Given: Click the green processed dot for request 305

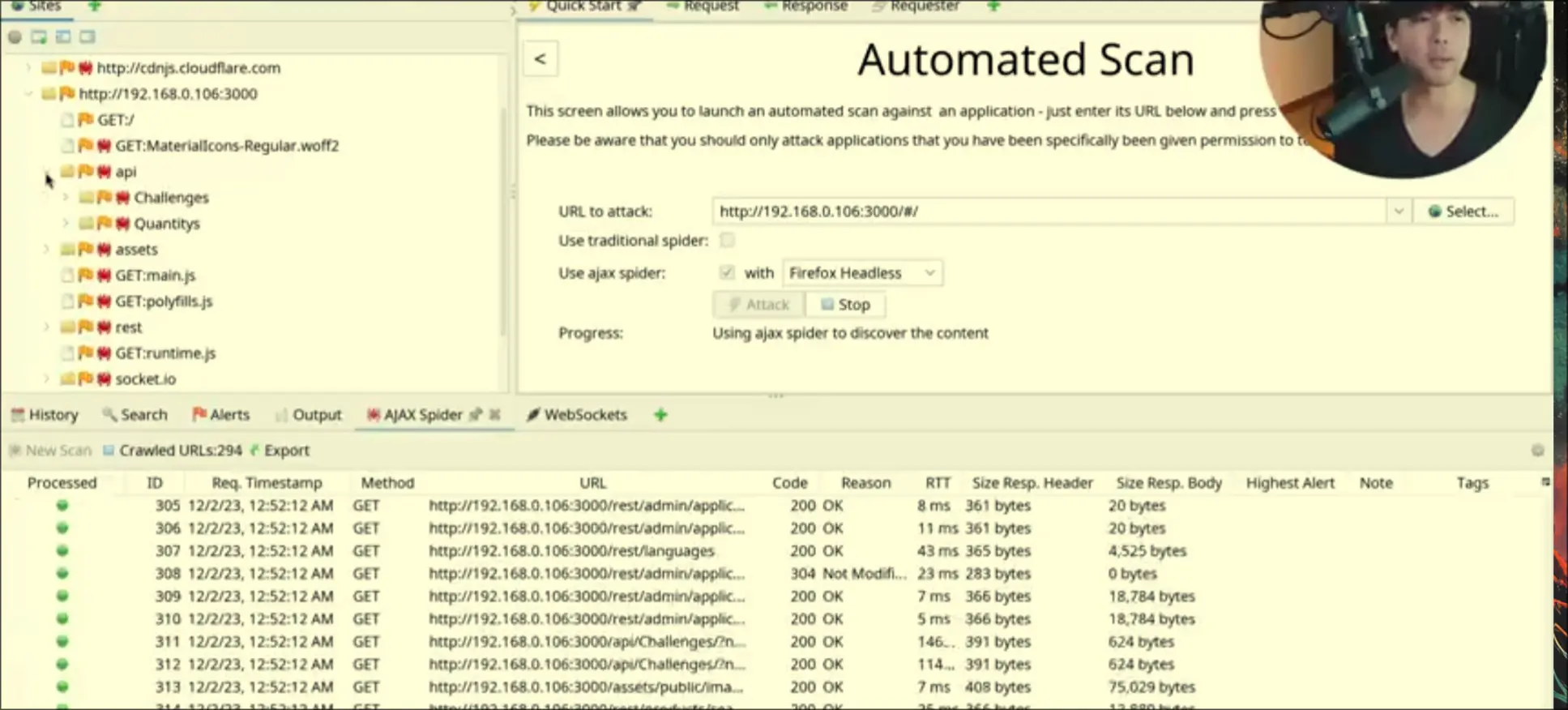Looking at the screenshot, I should pyautogui.click(x=62, y=505).
